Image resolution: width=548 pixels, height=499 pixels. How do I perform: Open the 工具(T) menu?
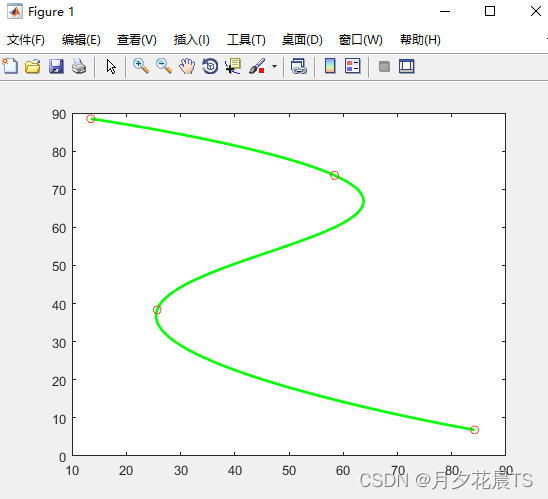click(x=246, y=39)
